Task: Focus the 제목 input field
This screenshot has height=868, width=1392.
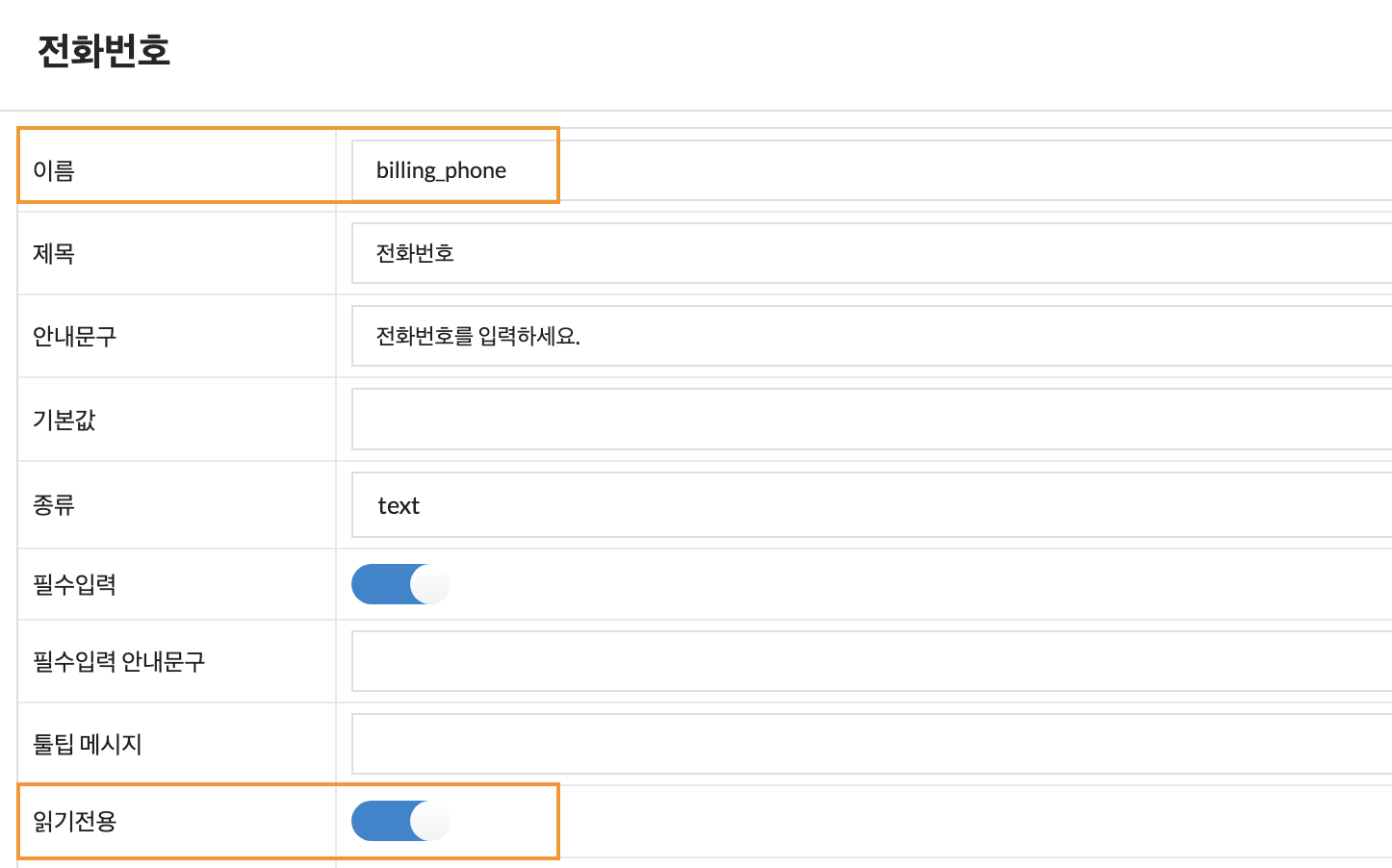Action: tap(872, 253)
